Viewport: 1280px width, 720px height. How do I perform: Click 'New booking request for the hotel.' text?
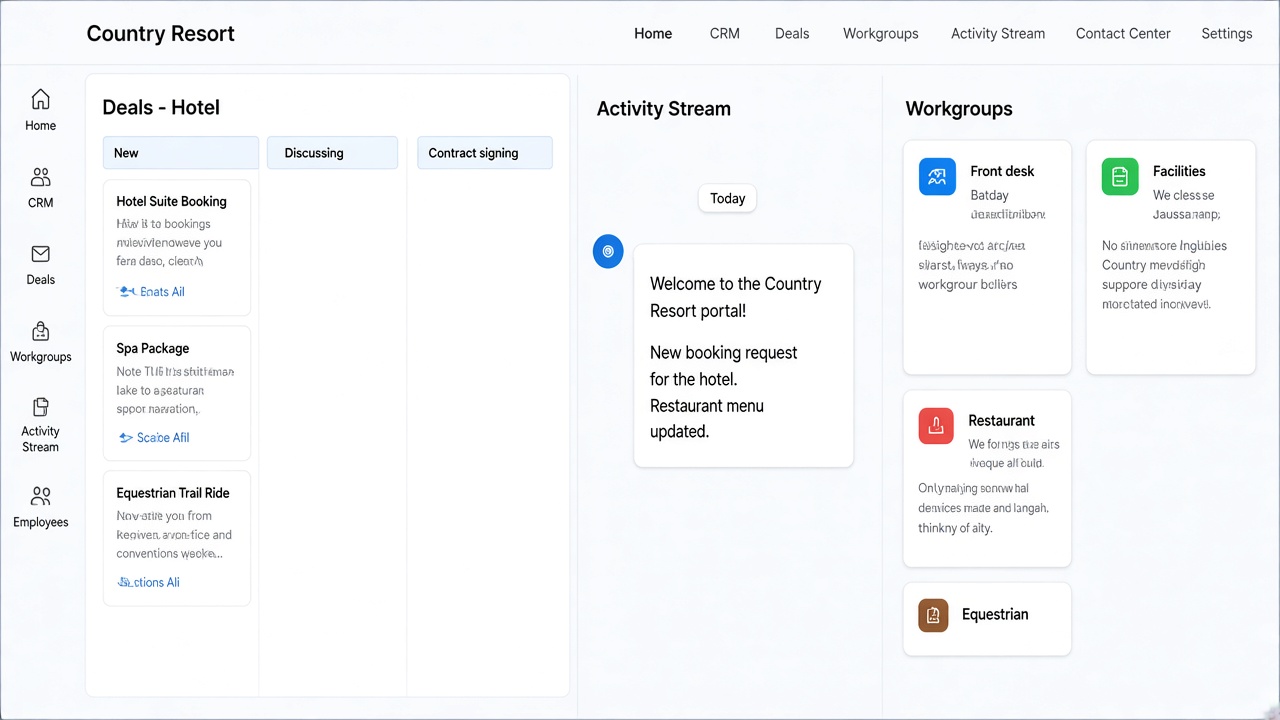coord(724,366)
